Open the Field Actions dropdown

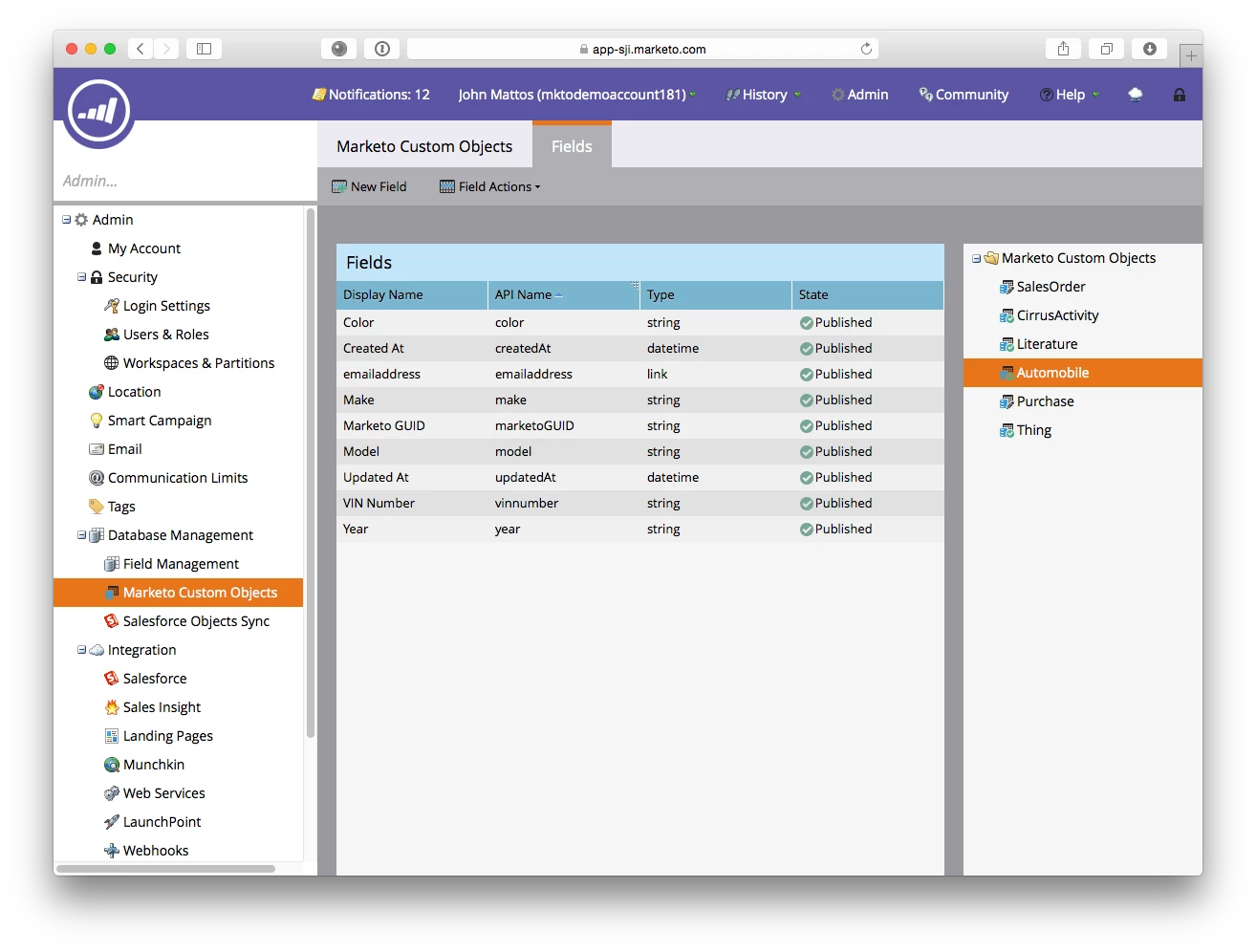(489, 187)
